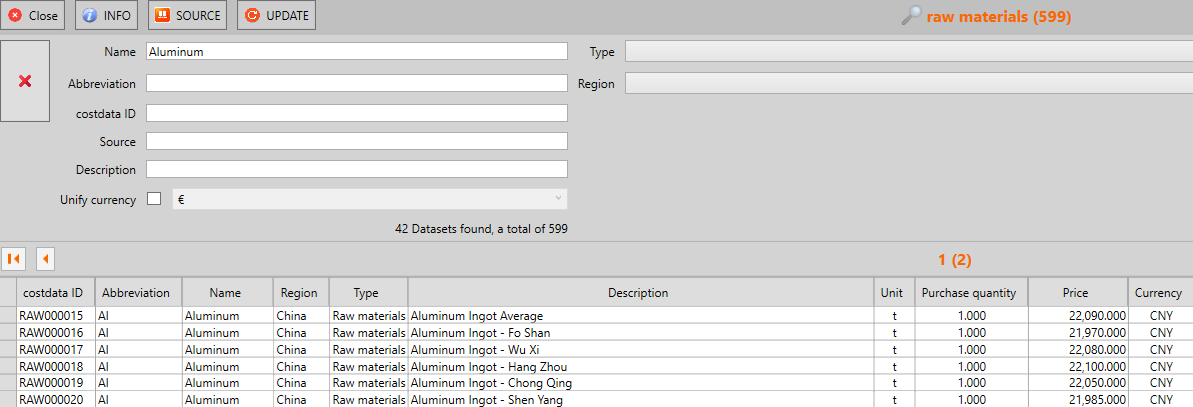Click price value 21,985.000
This screenshot has height=407, width=1193.
pos(1098,399)
